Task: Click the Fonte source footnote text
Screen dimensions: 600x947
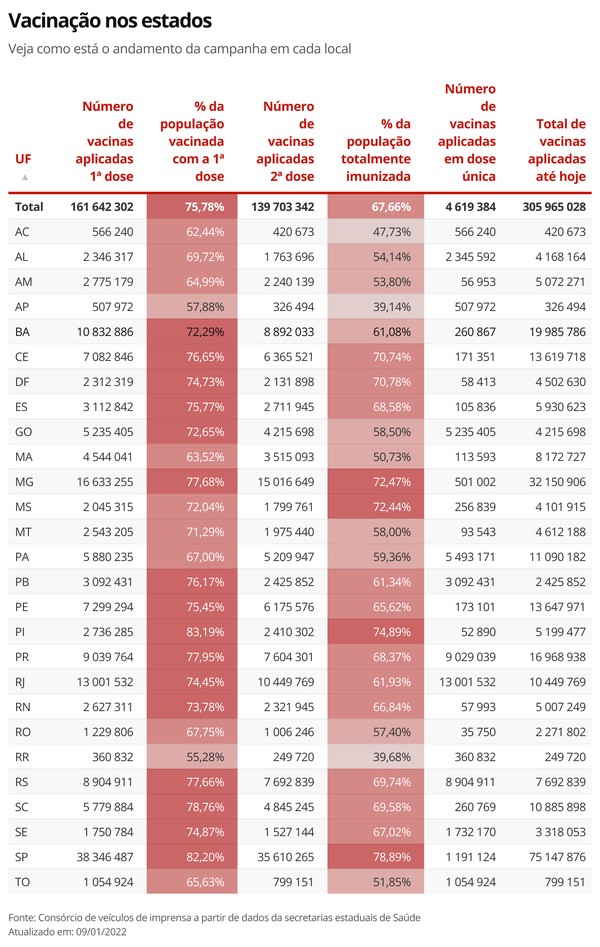Action: [214, 917]
